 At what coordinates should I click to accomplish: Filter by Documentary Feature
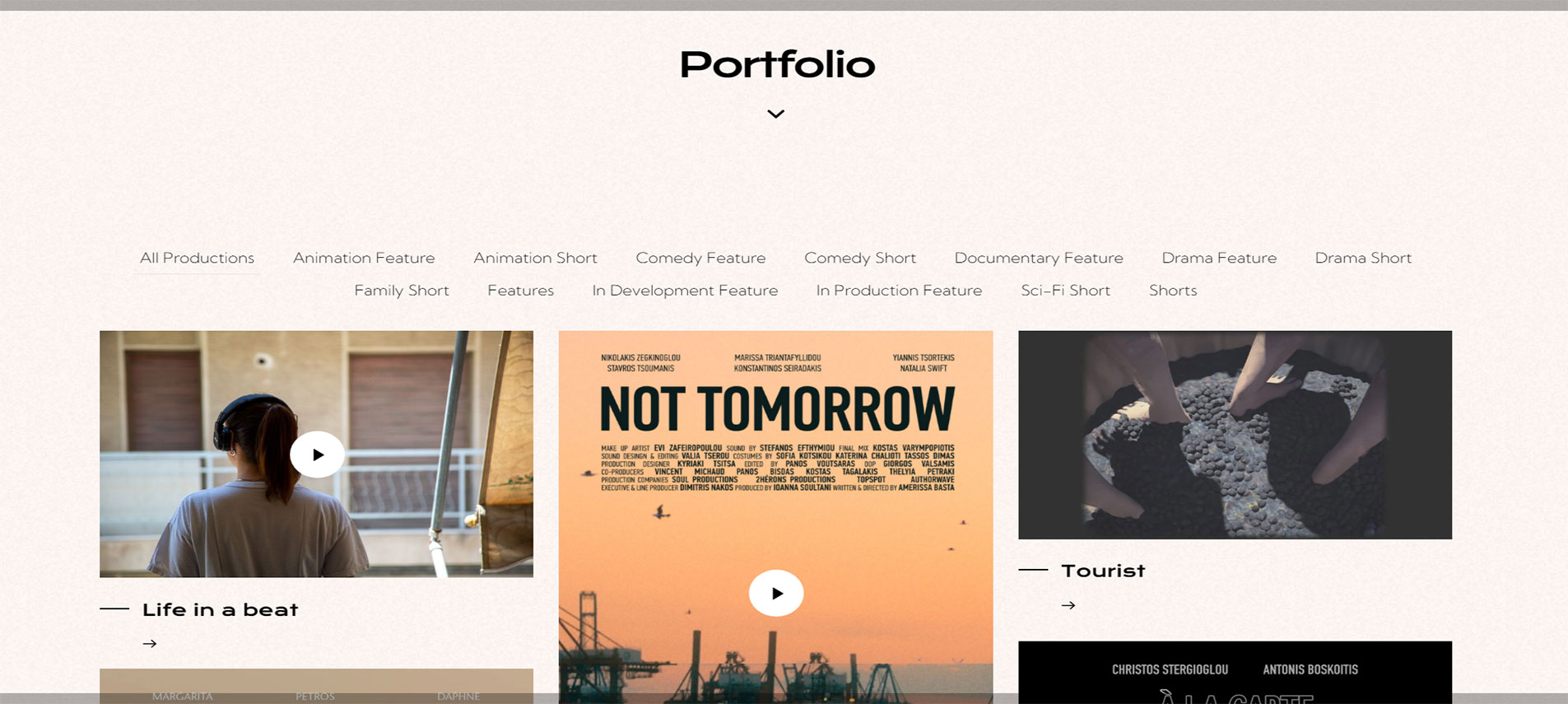(1038, 259)
